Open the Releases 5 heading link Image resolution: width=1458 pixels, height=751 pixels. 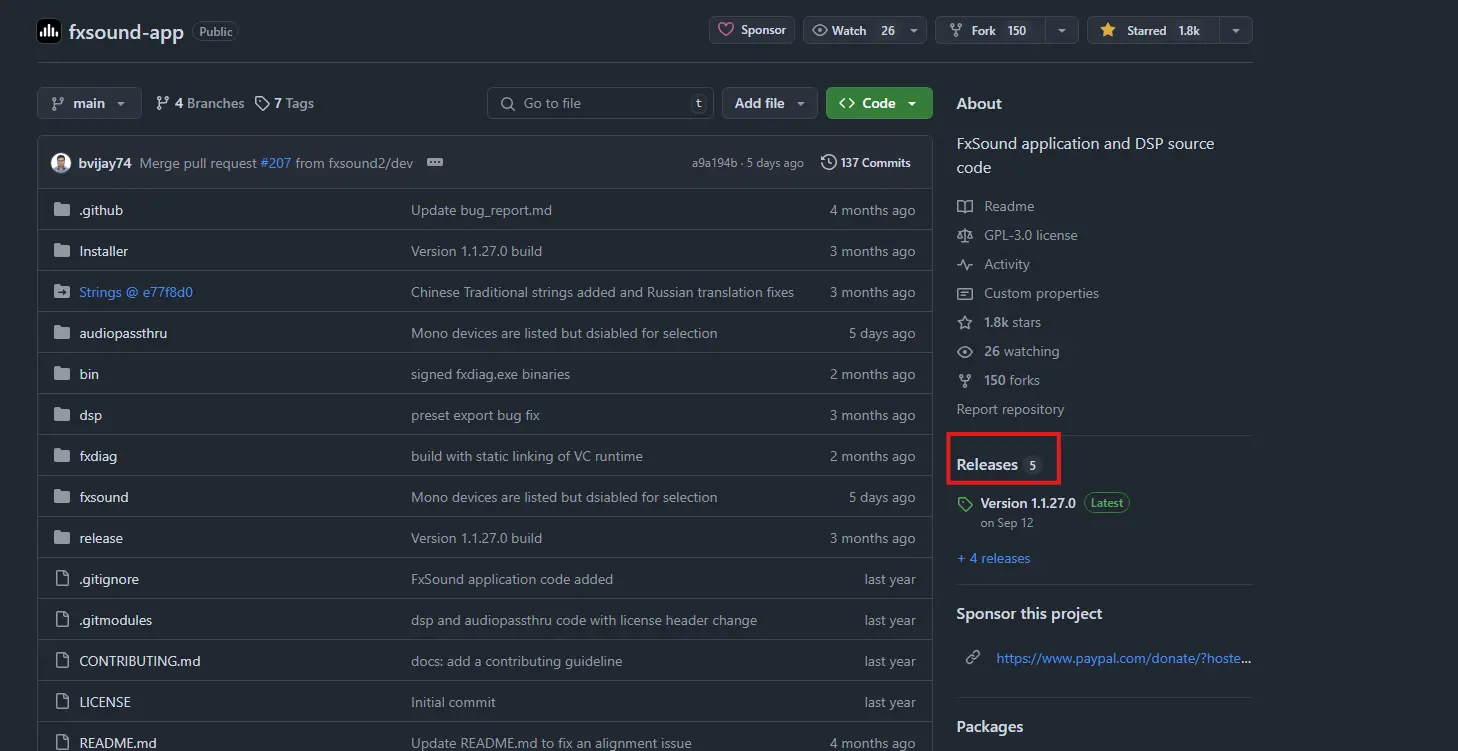coord(999,465)
